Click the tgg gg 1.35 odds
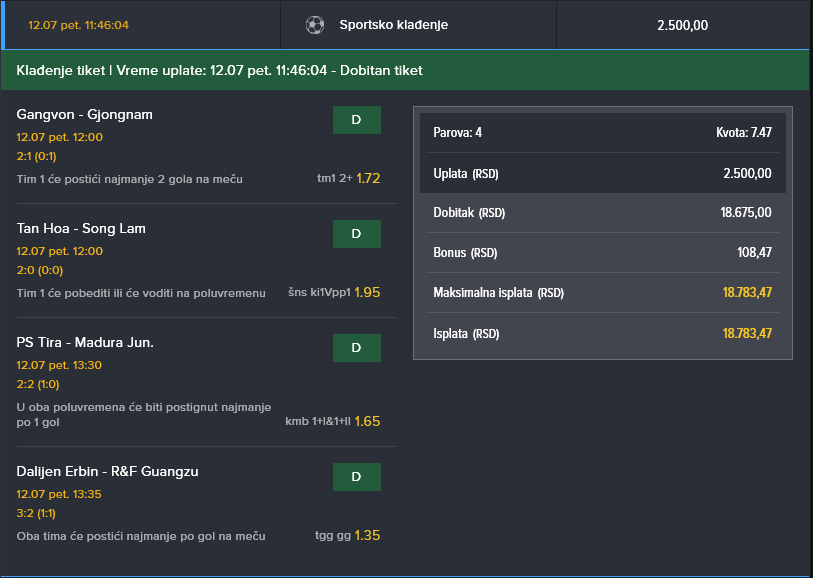 tap(347, 536)
